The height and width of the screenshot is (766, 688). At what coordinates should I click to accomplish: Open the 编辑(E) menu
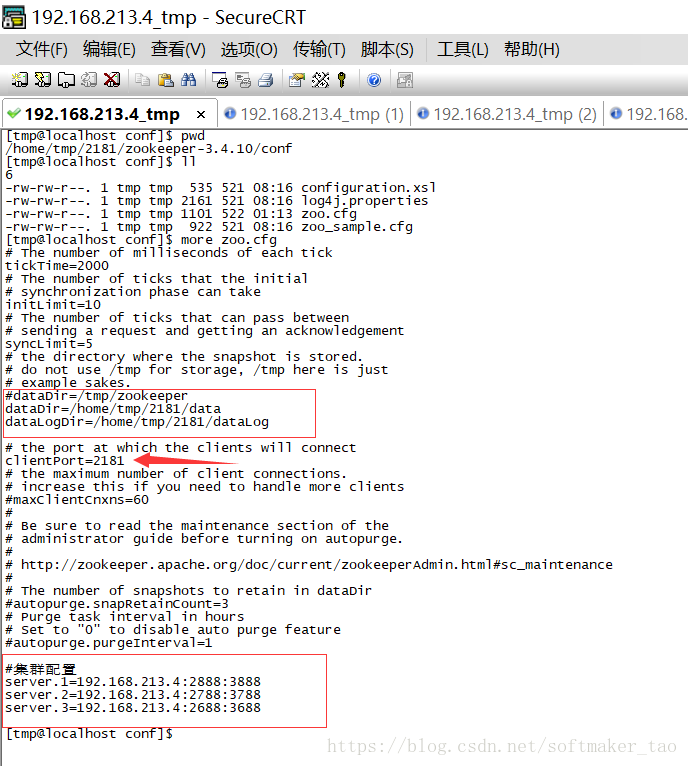click(109, 49)
